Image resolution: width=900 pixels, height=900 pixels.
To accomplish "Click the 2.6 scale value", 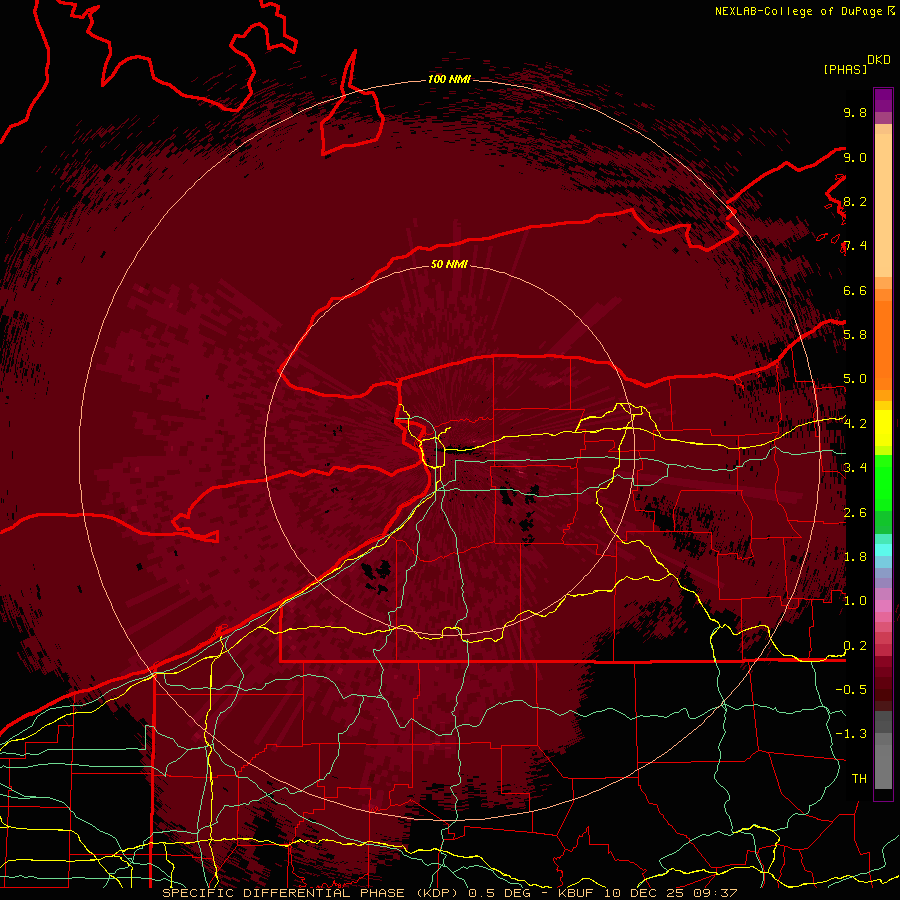I will click(855, 513).
